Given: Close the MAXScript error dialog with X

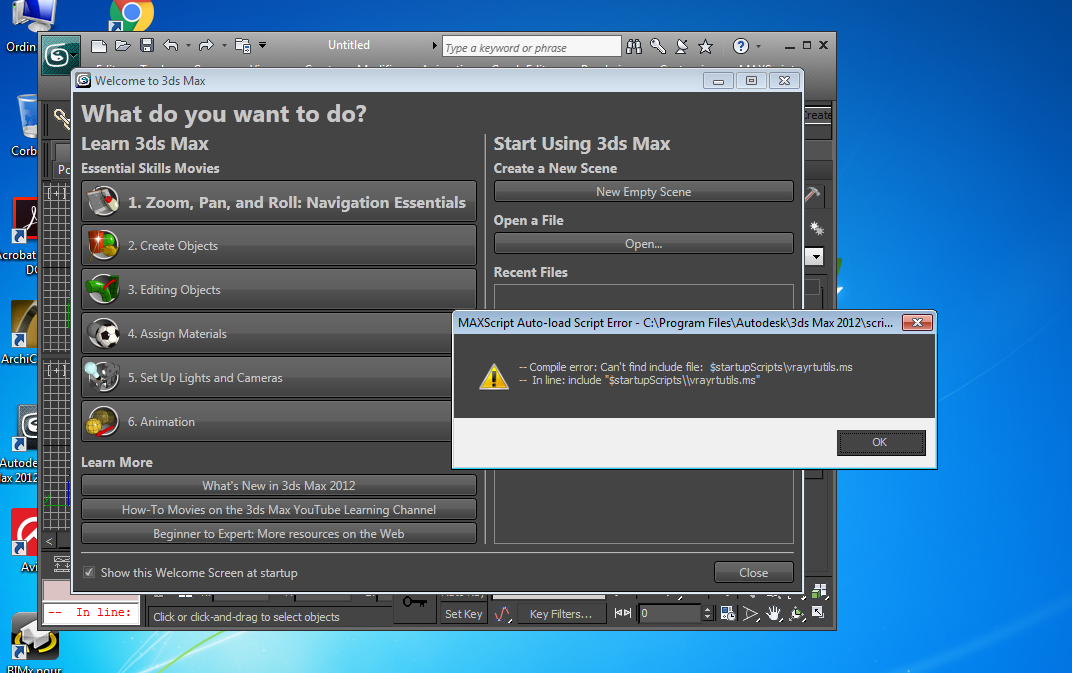Looking at the screenshot, I should (x=917, y=323).
